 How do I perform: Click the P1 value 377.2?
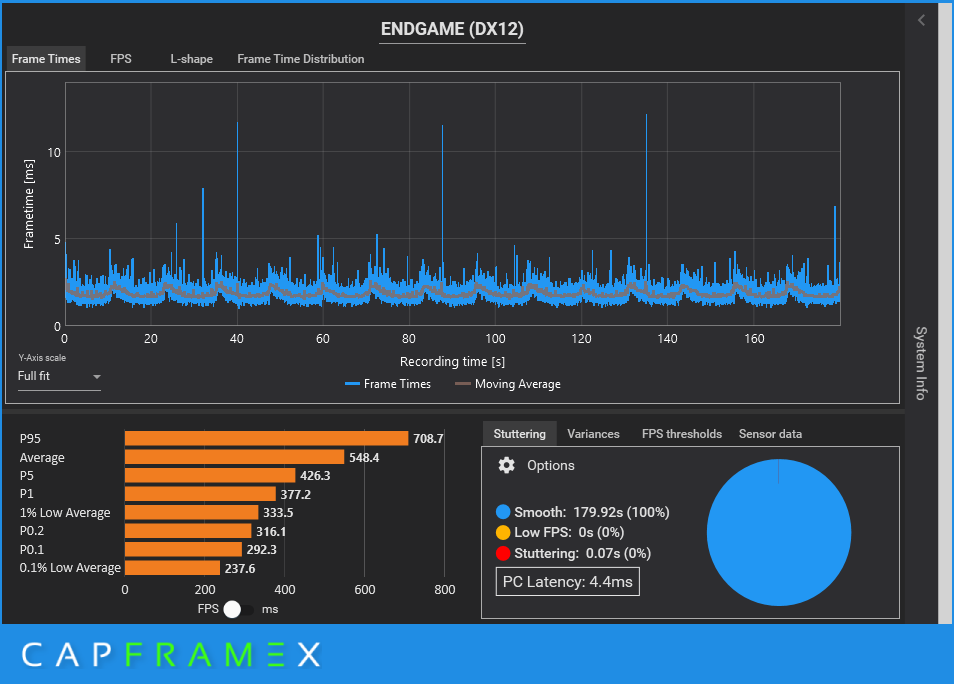pos(296,494)
